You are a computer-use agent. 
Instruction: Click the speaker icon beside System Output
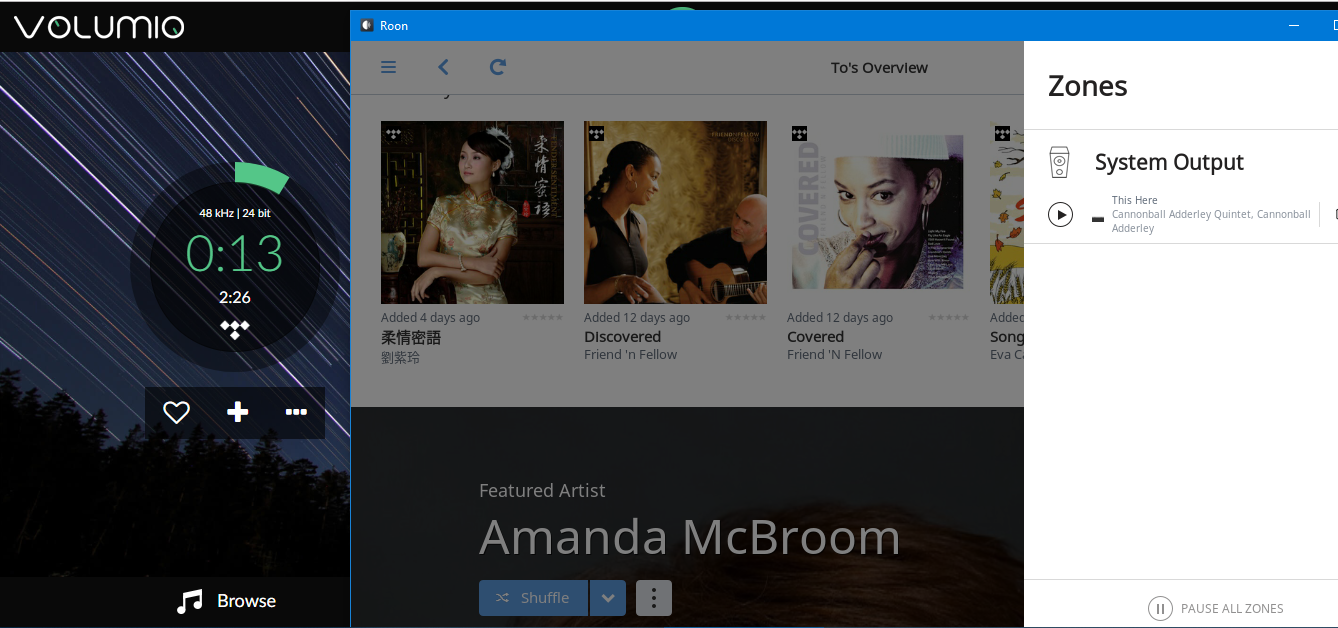(1059, 162)
